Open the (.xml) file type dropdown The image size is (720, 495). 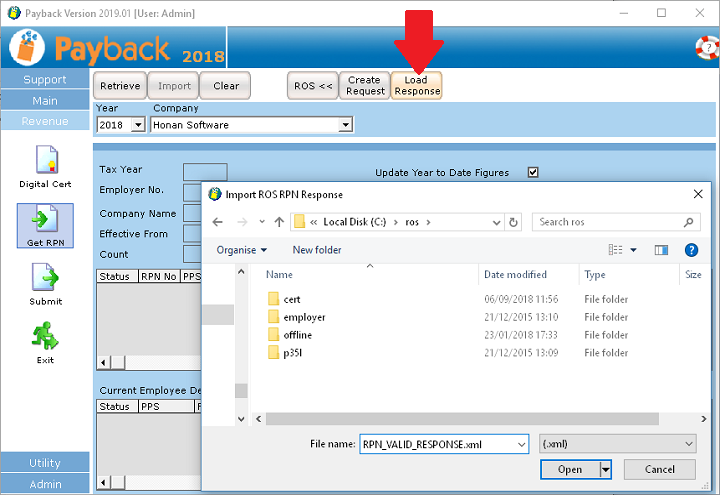pos(617,444)
